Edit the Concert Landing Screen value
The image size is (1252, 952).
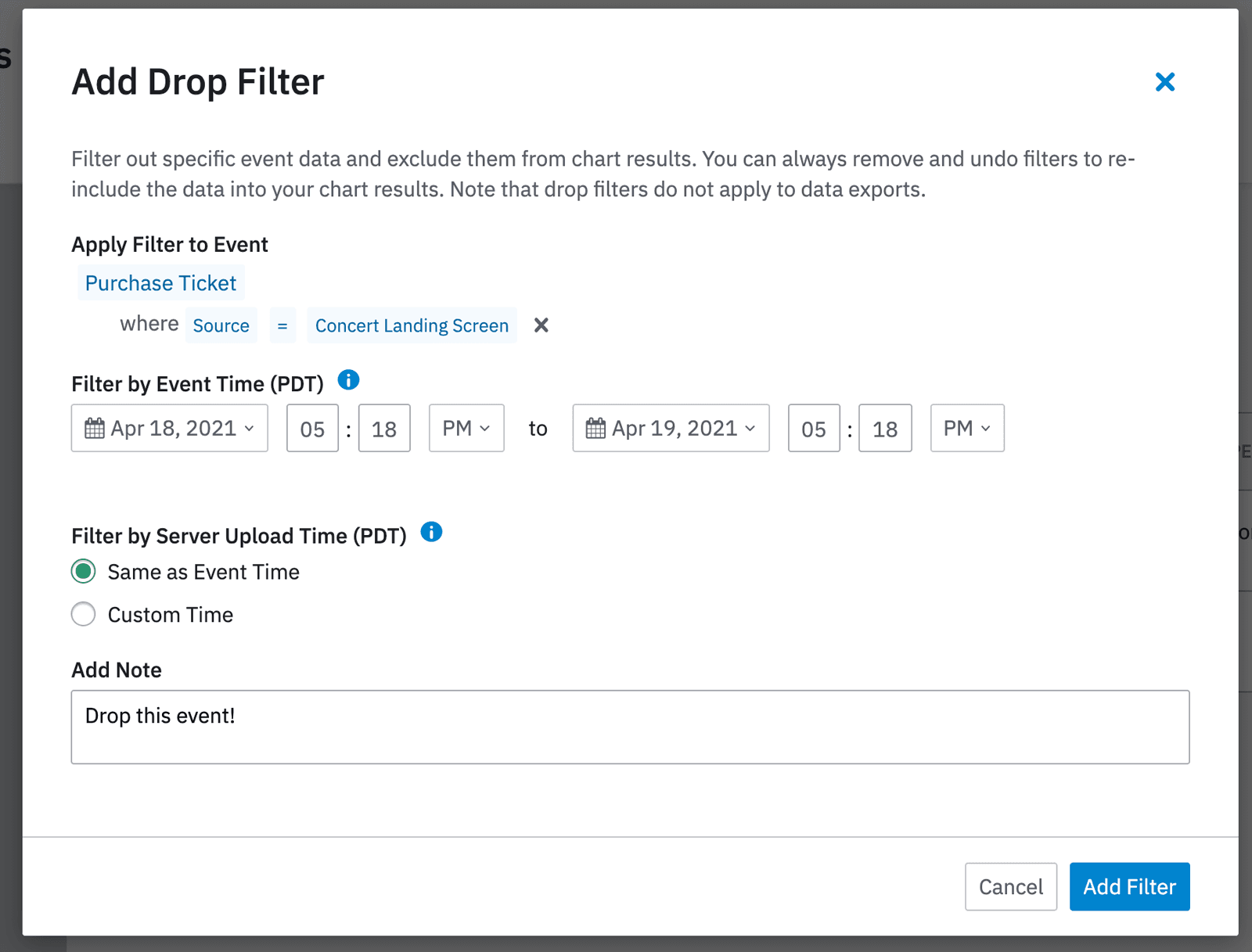[412, 325]
